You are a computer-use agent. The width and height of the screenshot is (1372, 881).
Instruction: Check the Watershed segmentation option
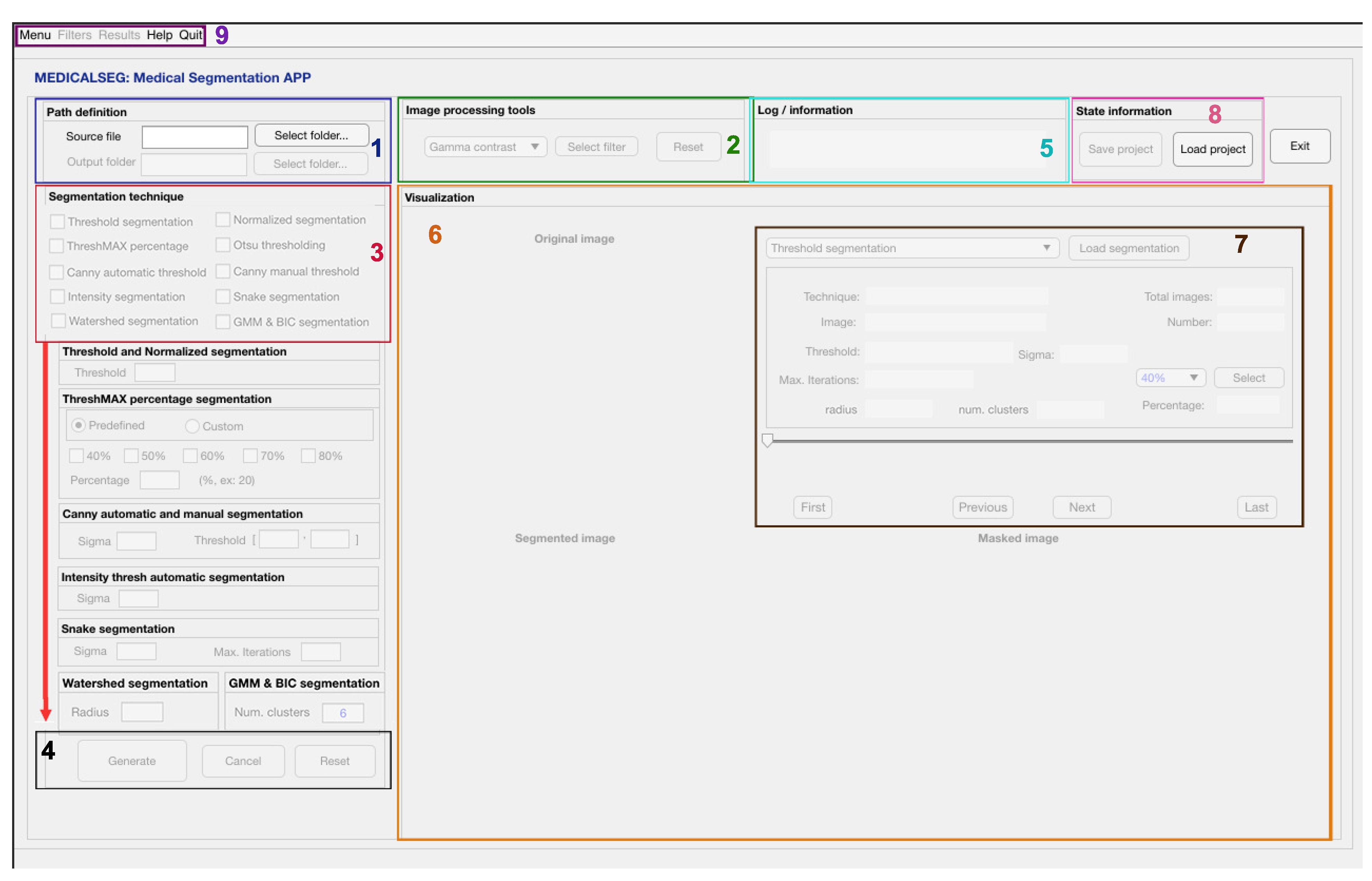point(58,321)
